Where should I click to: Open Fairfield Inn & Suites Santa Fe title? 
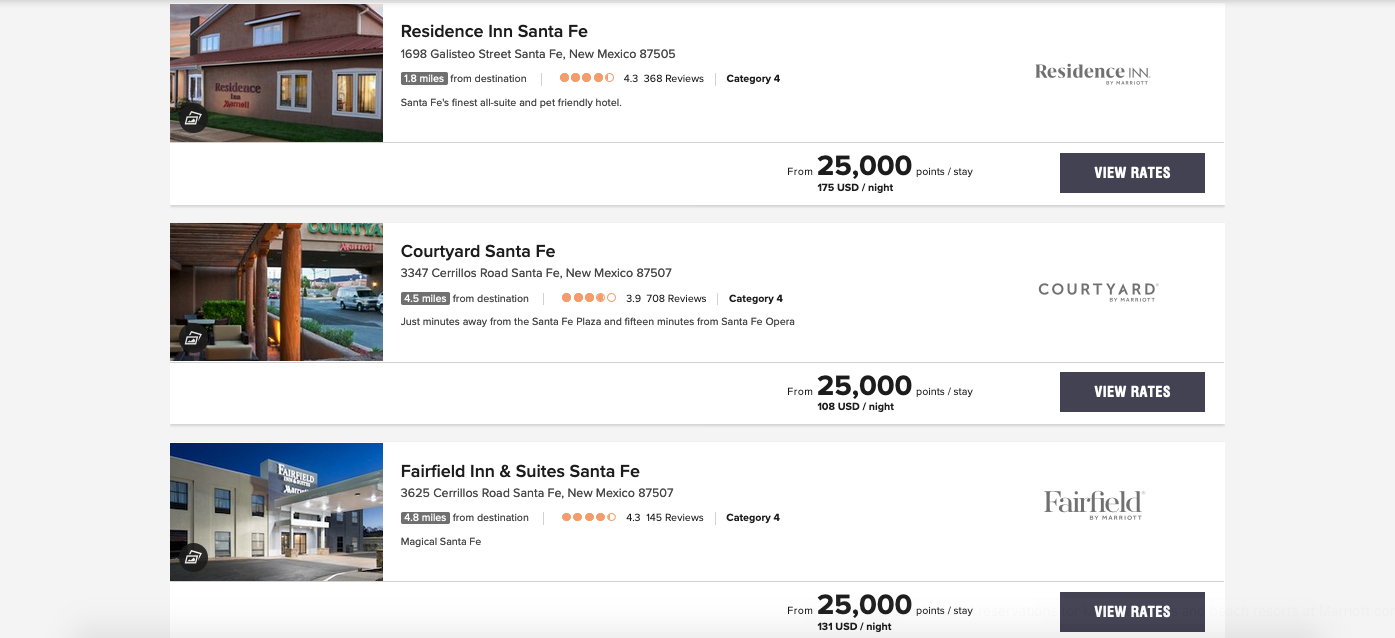click(520, 471)
